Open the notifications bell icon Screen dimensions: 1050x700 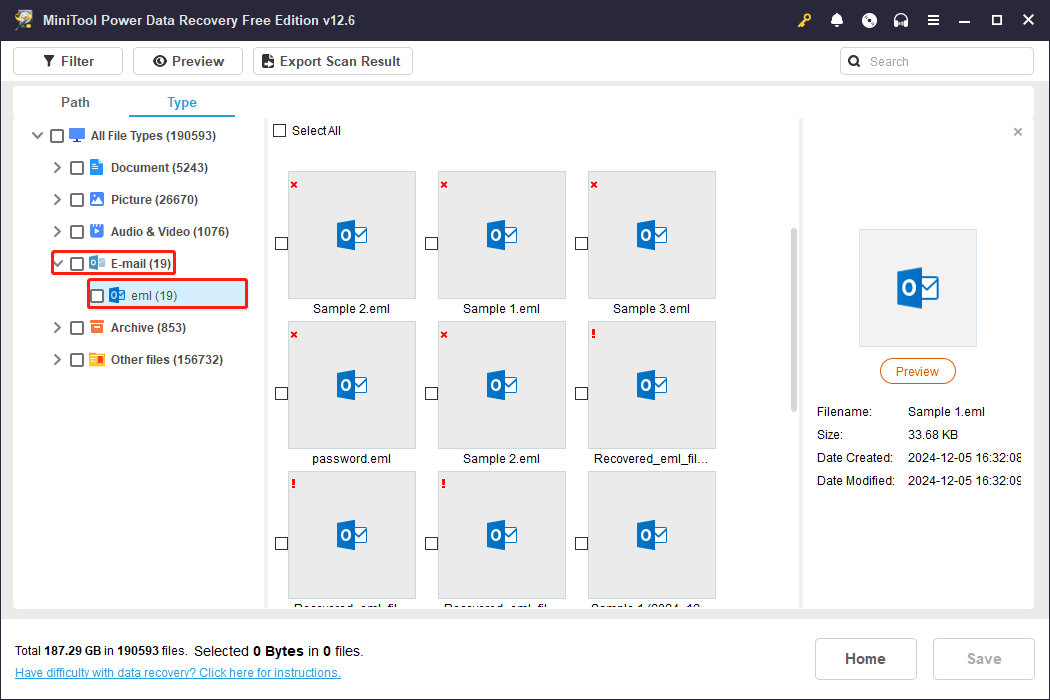pyautogui.click(x=837, y=19)
